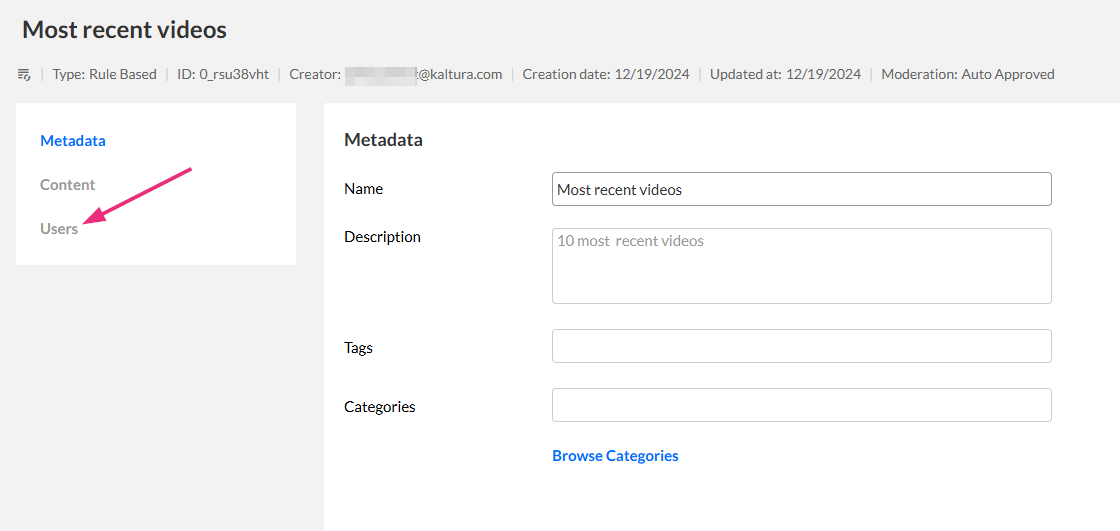
Task: Switch to the Content section
Action: pyautogui.click(x=68, y=185)
